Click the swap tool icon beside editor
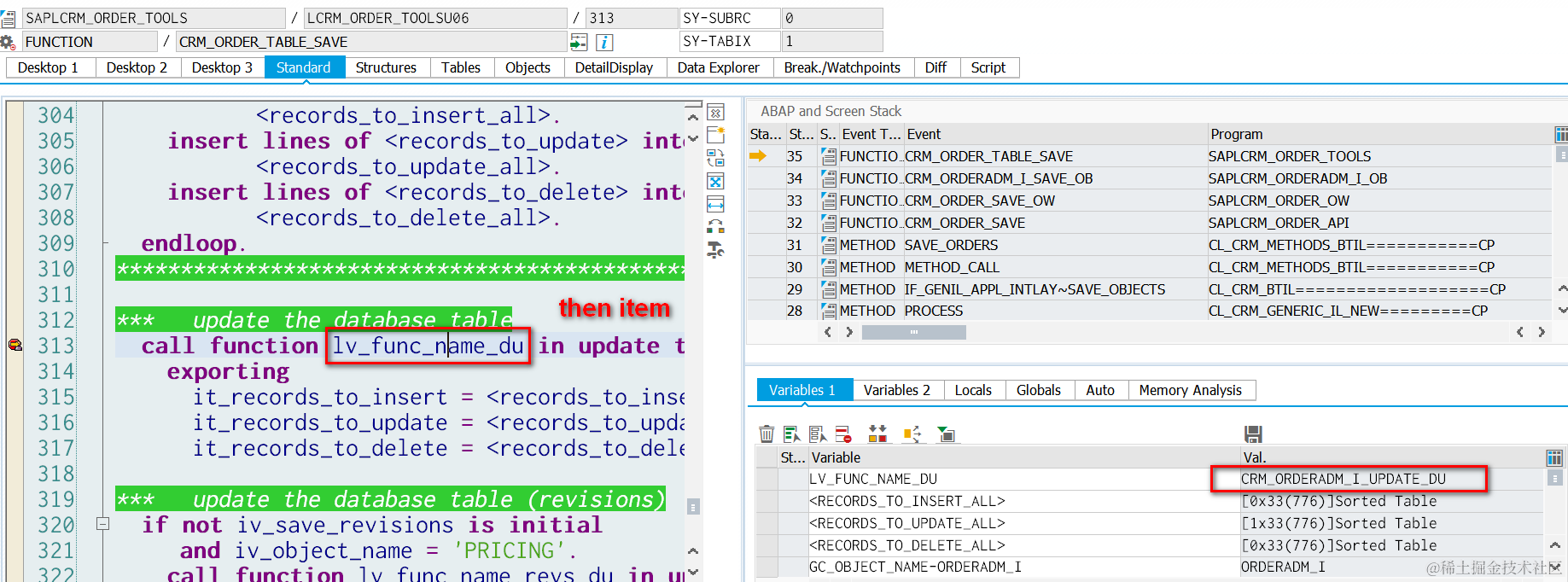1568x582 pixels. coord(716,158)
